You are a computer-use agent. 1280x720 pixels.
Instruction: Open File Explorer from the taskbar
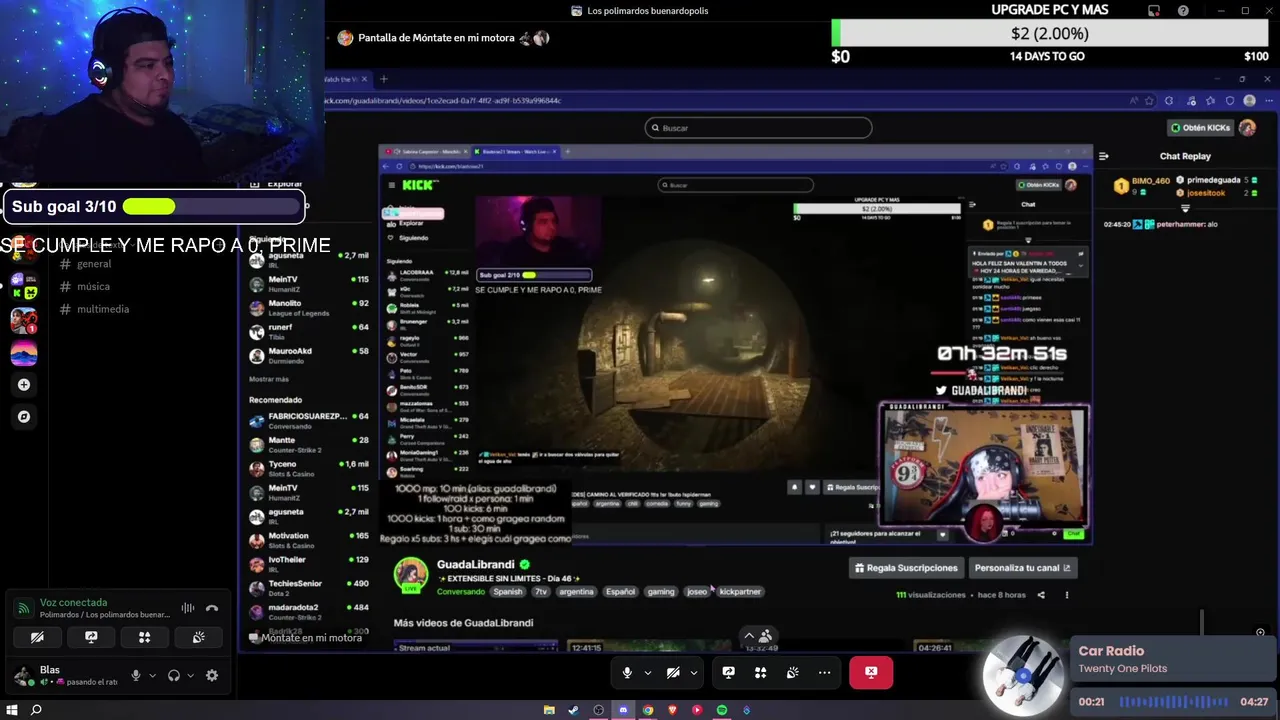pyautogui.click(x=549, y=710)
